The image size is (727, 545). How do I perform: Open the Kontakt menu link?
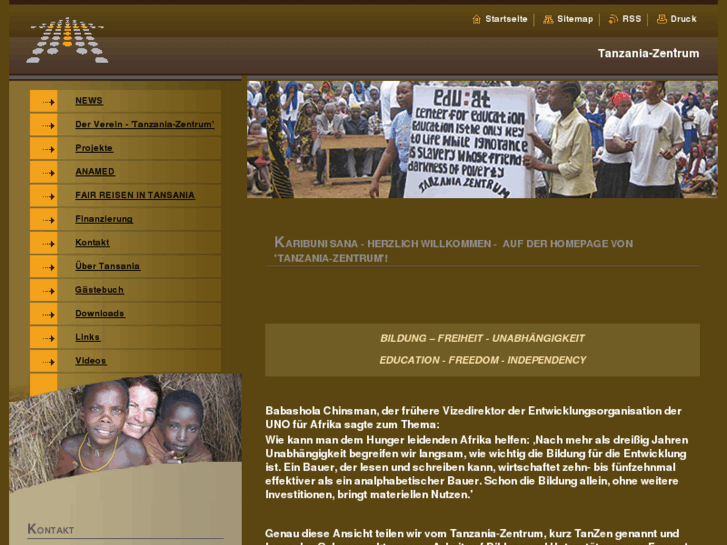[92, 243]
